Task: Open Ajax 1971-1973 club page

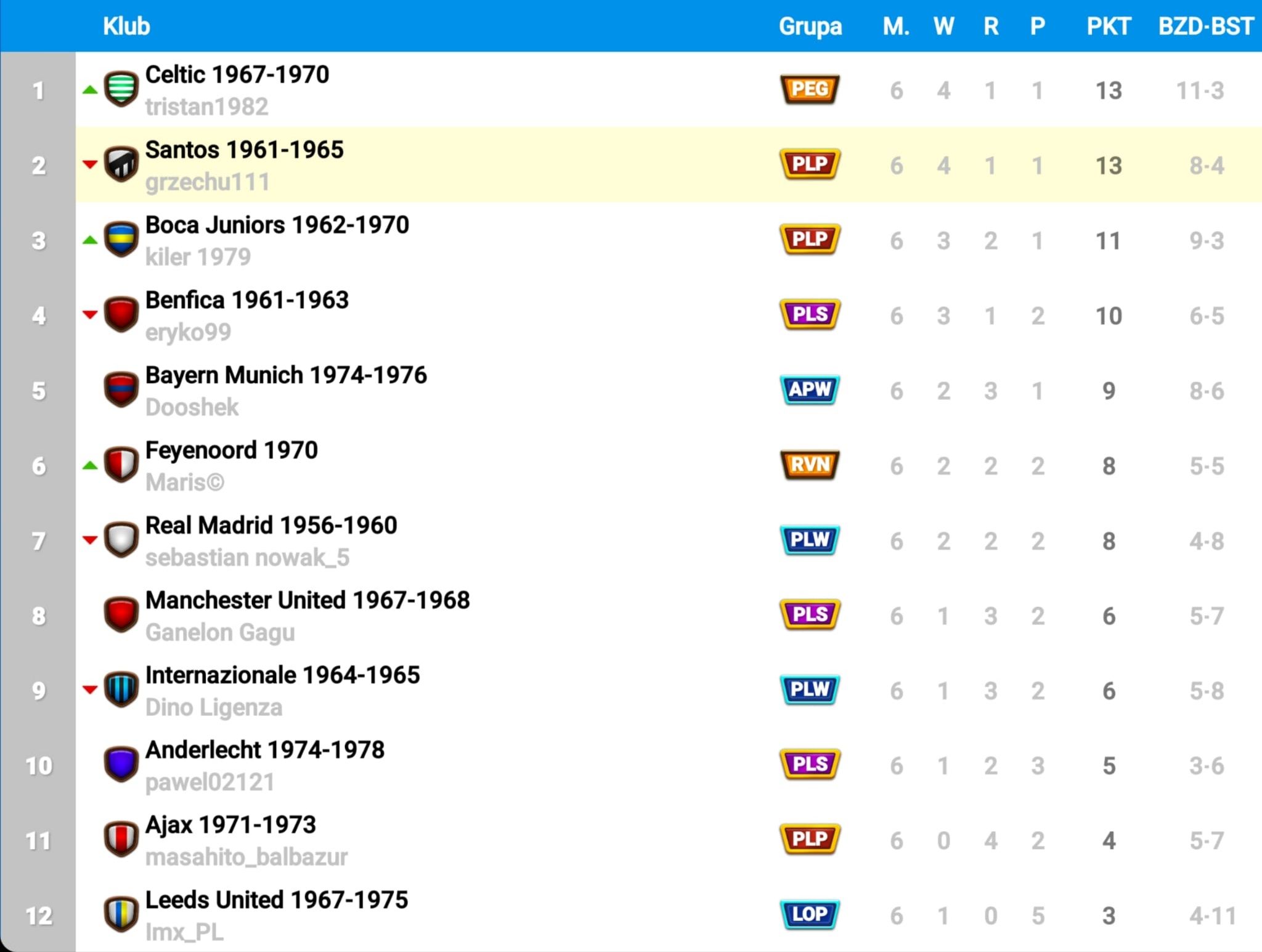Action: (x=230, y=825)
